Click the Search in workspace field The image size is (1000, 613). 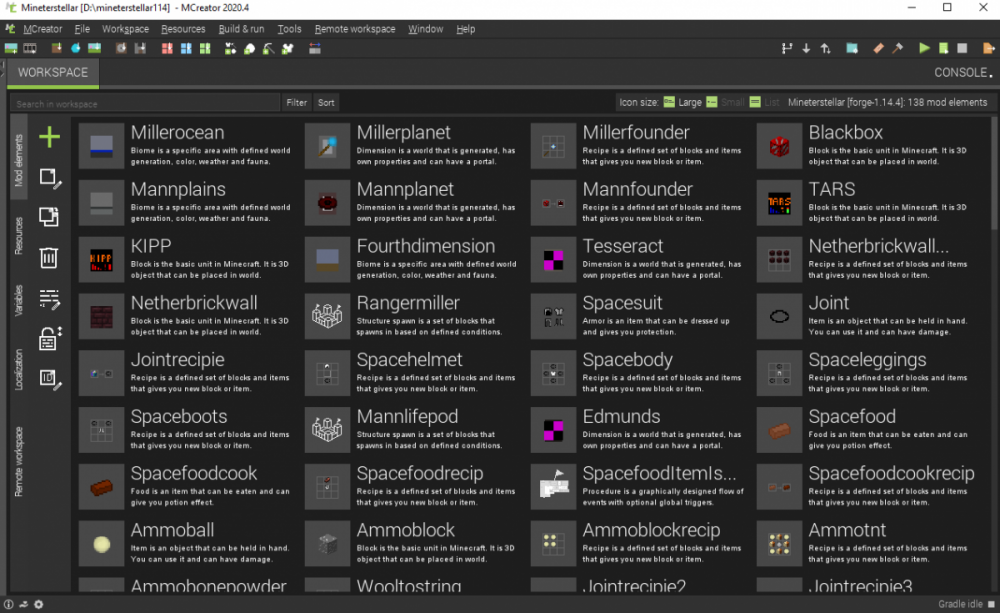tap(145, 103)
